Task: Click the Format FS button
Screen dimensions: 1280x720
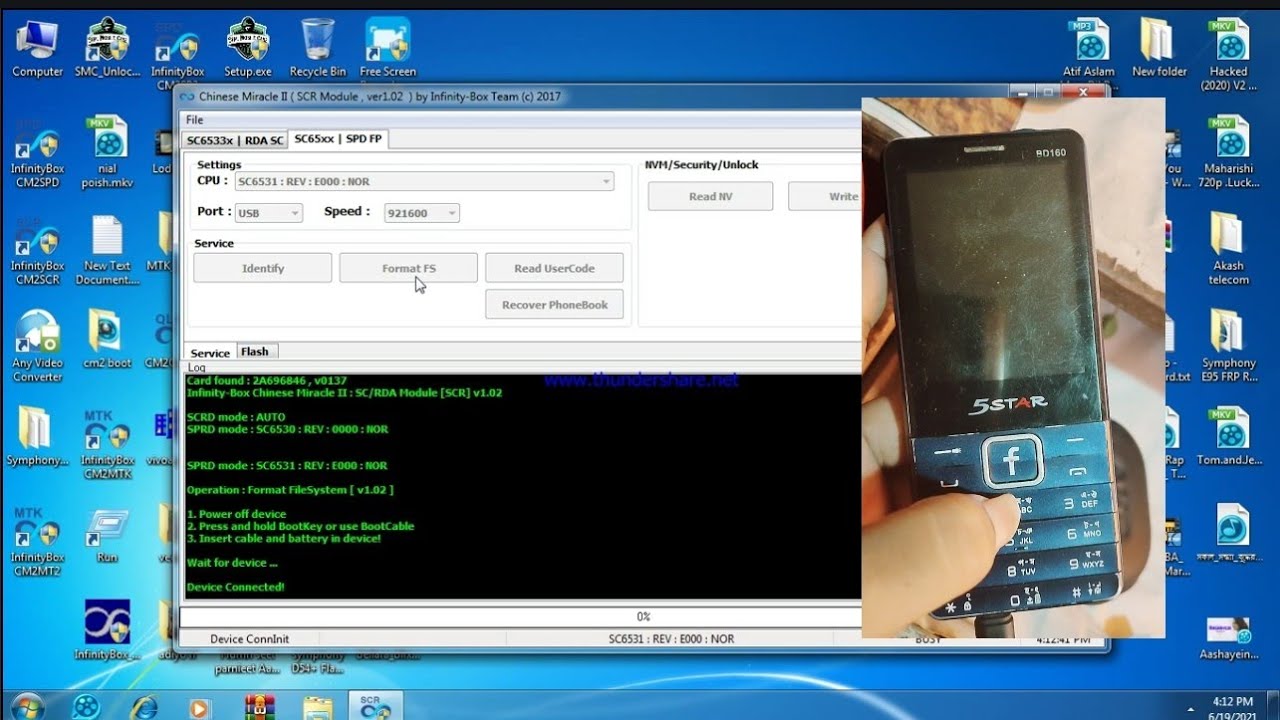Action: tap(408, 268)
